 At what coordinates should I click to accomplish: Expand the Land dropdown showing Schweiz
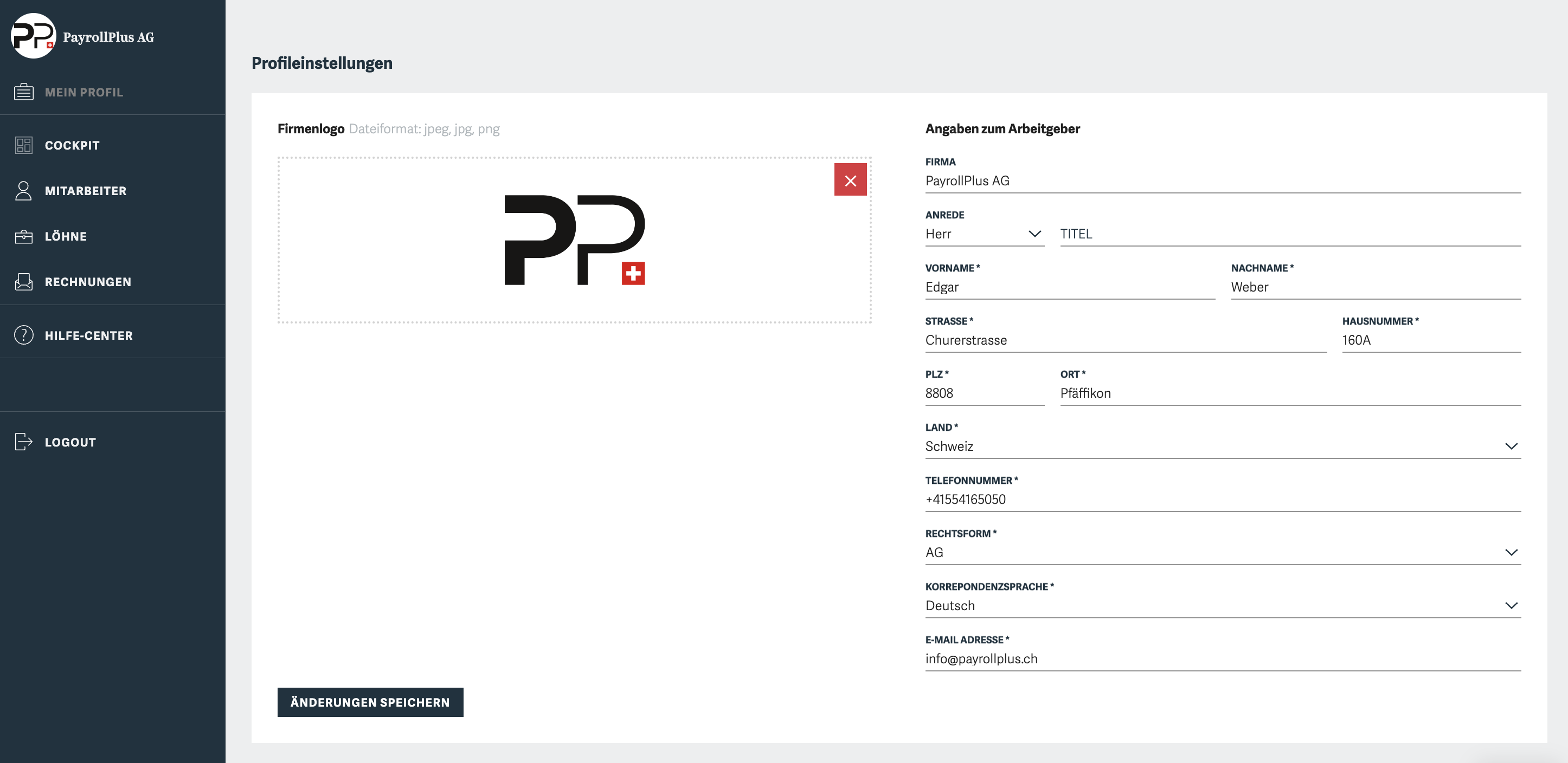1222,447
